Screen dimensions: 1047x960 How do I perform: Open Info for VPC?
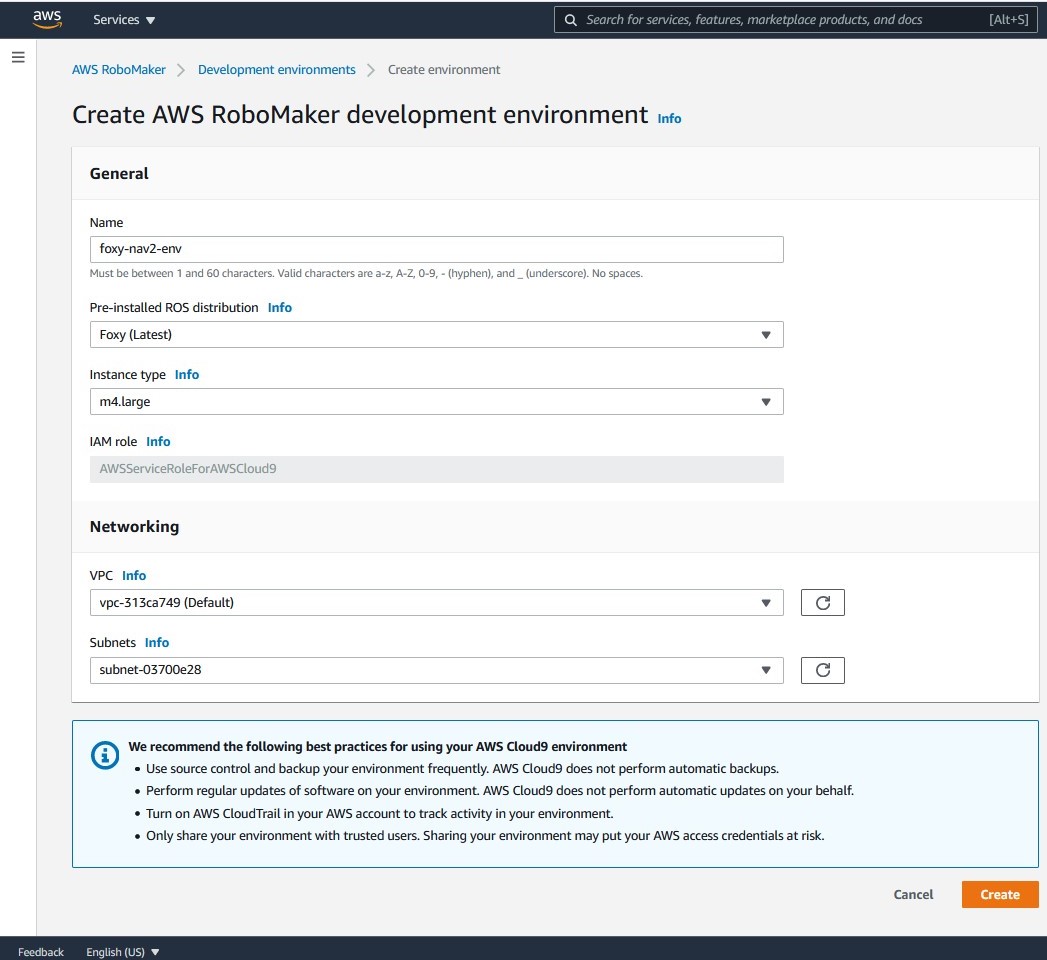click(134, 575)
